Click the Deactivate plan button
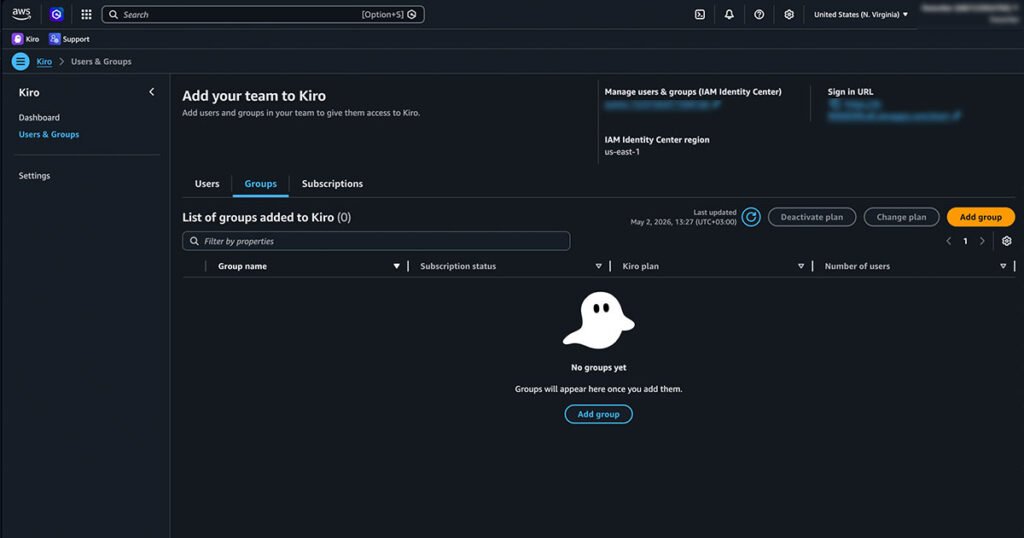This screenshot has width=1024, height=538. (812, 217)
